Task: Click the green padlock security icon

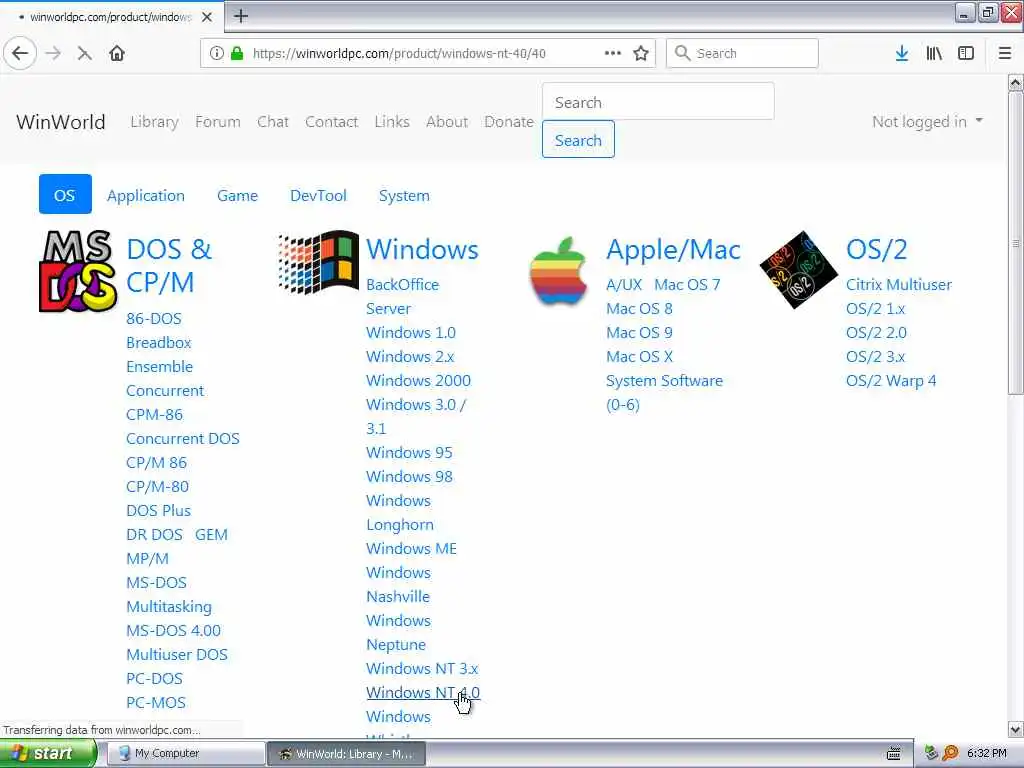Action: (237, 53)
